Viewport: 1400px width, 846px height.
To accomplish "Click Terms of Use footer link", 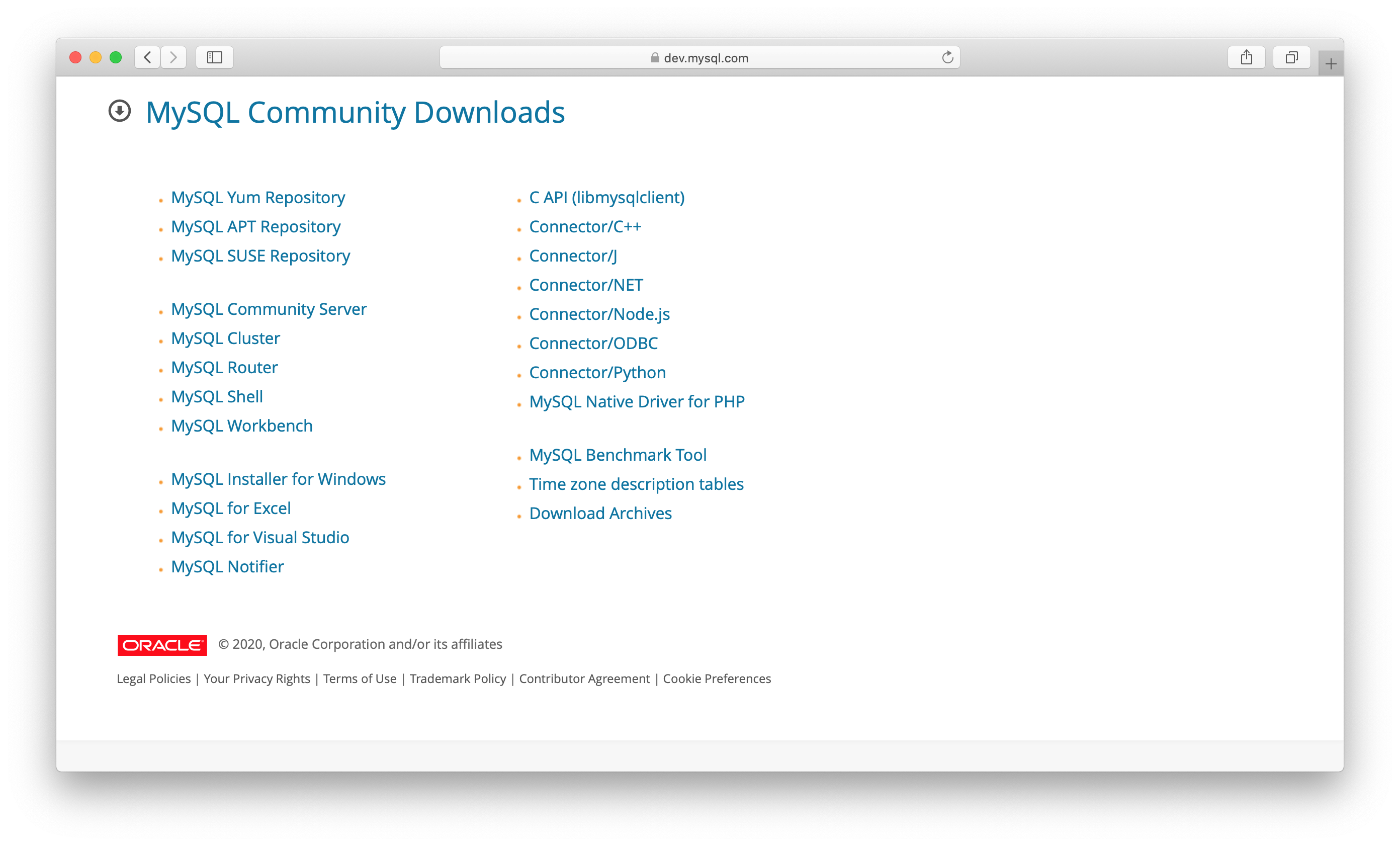I will (360, 679).
